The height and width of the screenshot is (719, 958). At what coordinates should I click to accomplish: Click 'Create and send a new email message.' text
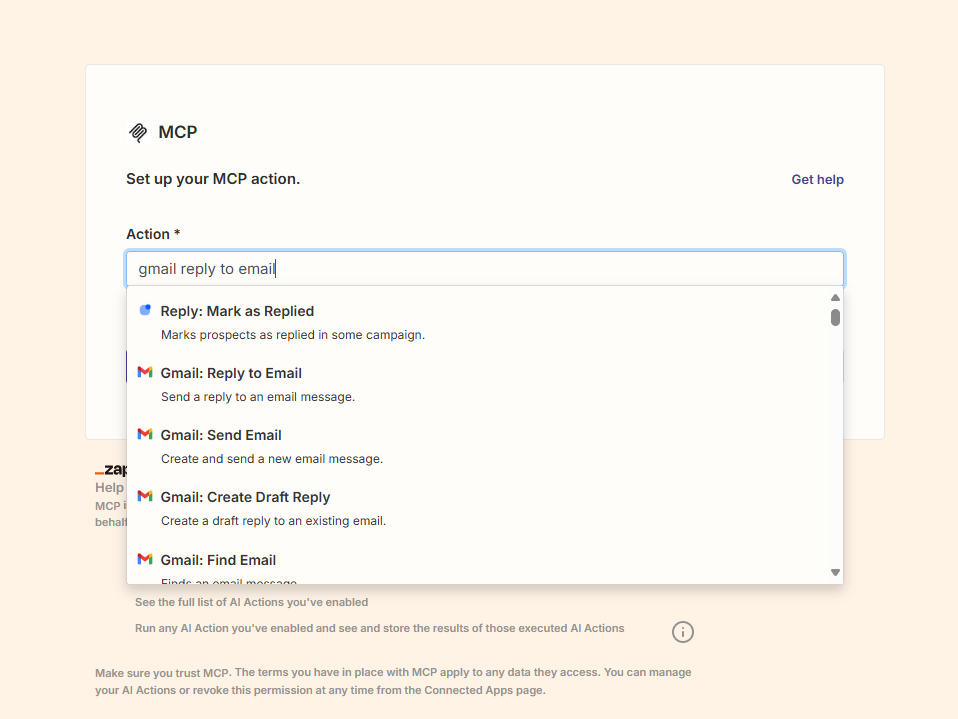click(x=272, y=459)
